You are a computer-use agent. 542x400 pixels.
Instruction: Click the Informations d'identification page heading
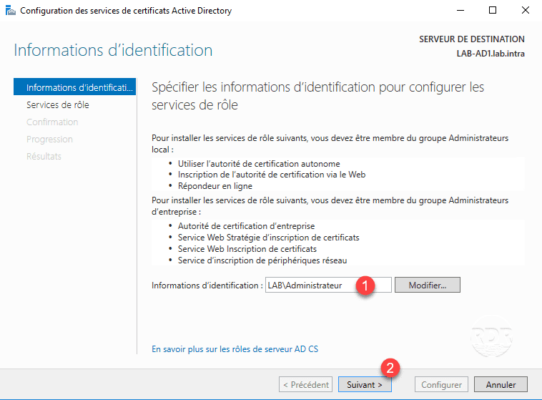pos(113,50)
